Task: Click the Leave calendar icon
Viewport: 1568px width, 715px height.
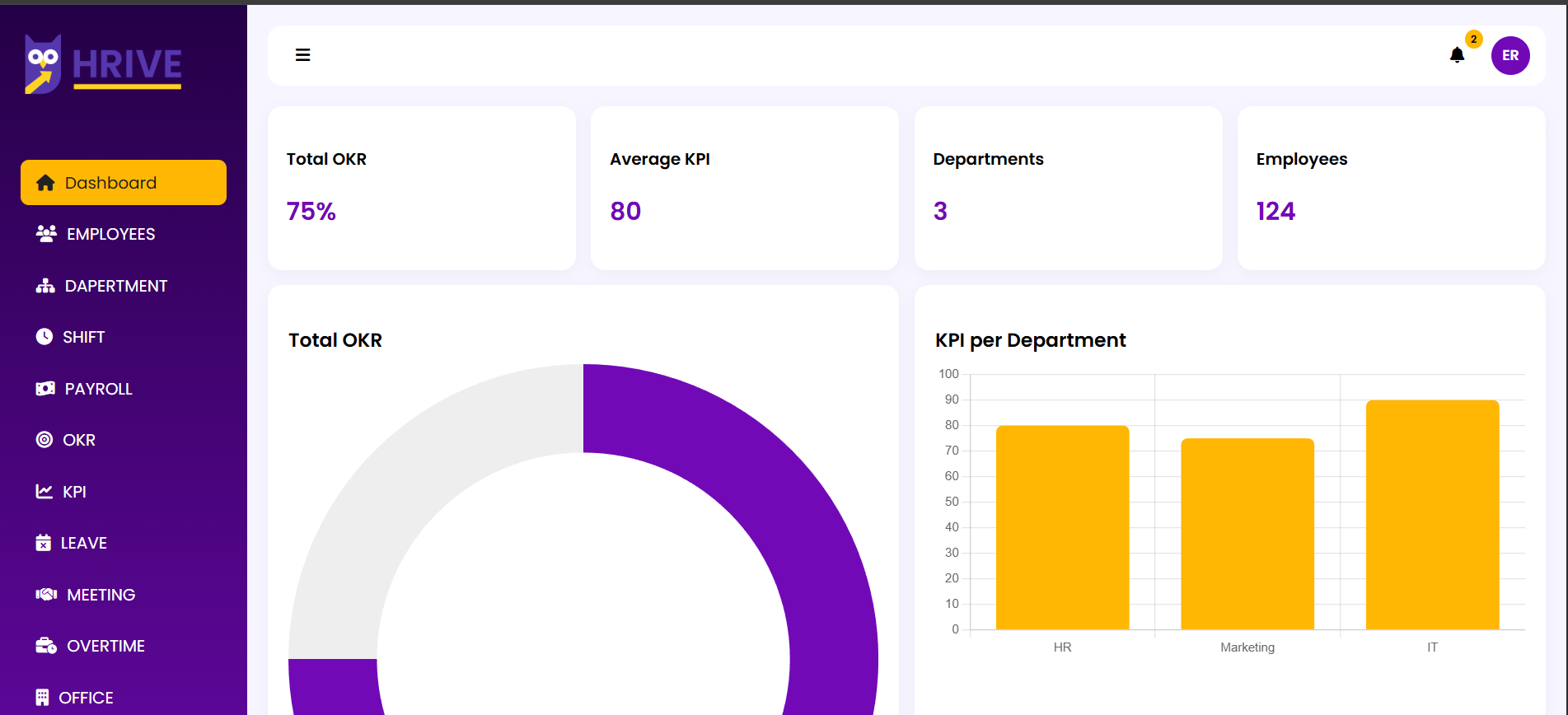Action: (x=44, y=543)
